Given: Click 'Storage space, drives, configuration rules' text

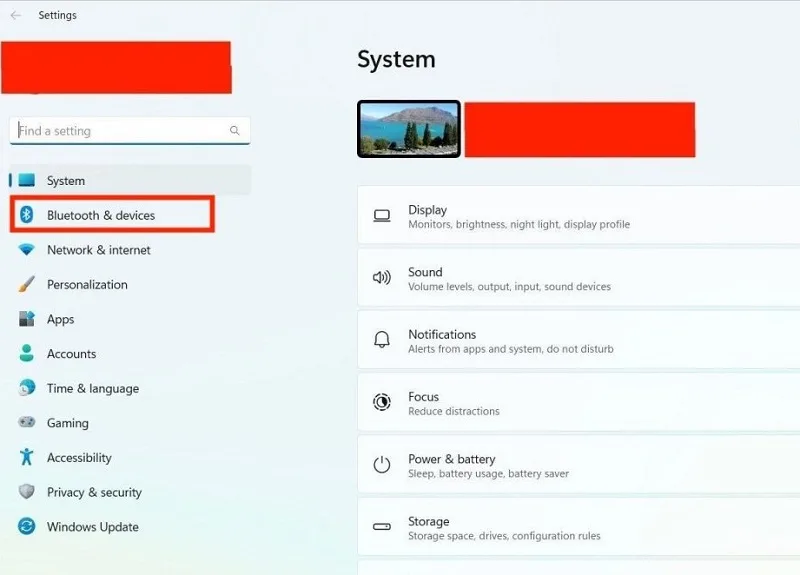Looking at the screenshot, I should (504, 536).
